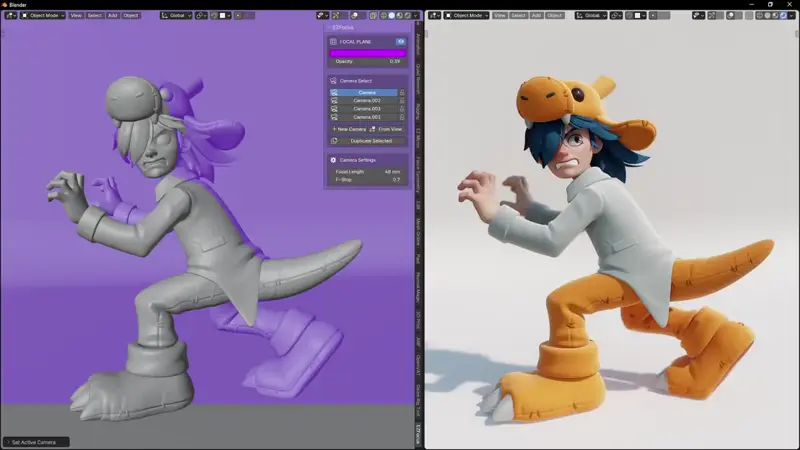Toggle snapping magnet in left viewport

[x=214, y=15]
